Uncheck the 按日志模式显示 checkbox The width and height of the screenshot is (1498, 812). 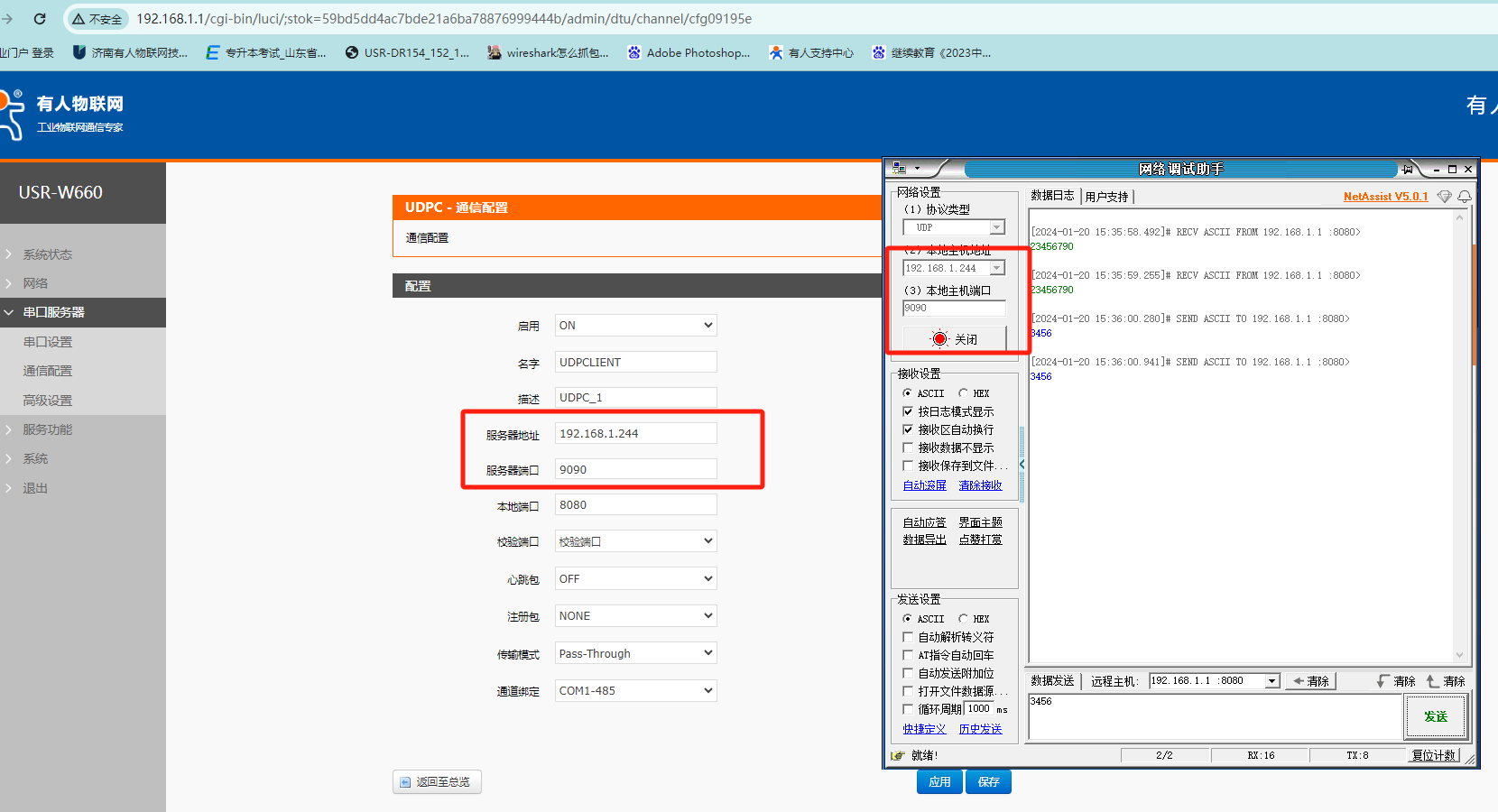(x=908, y=411)
